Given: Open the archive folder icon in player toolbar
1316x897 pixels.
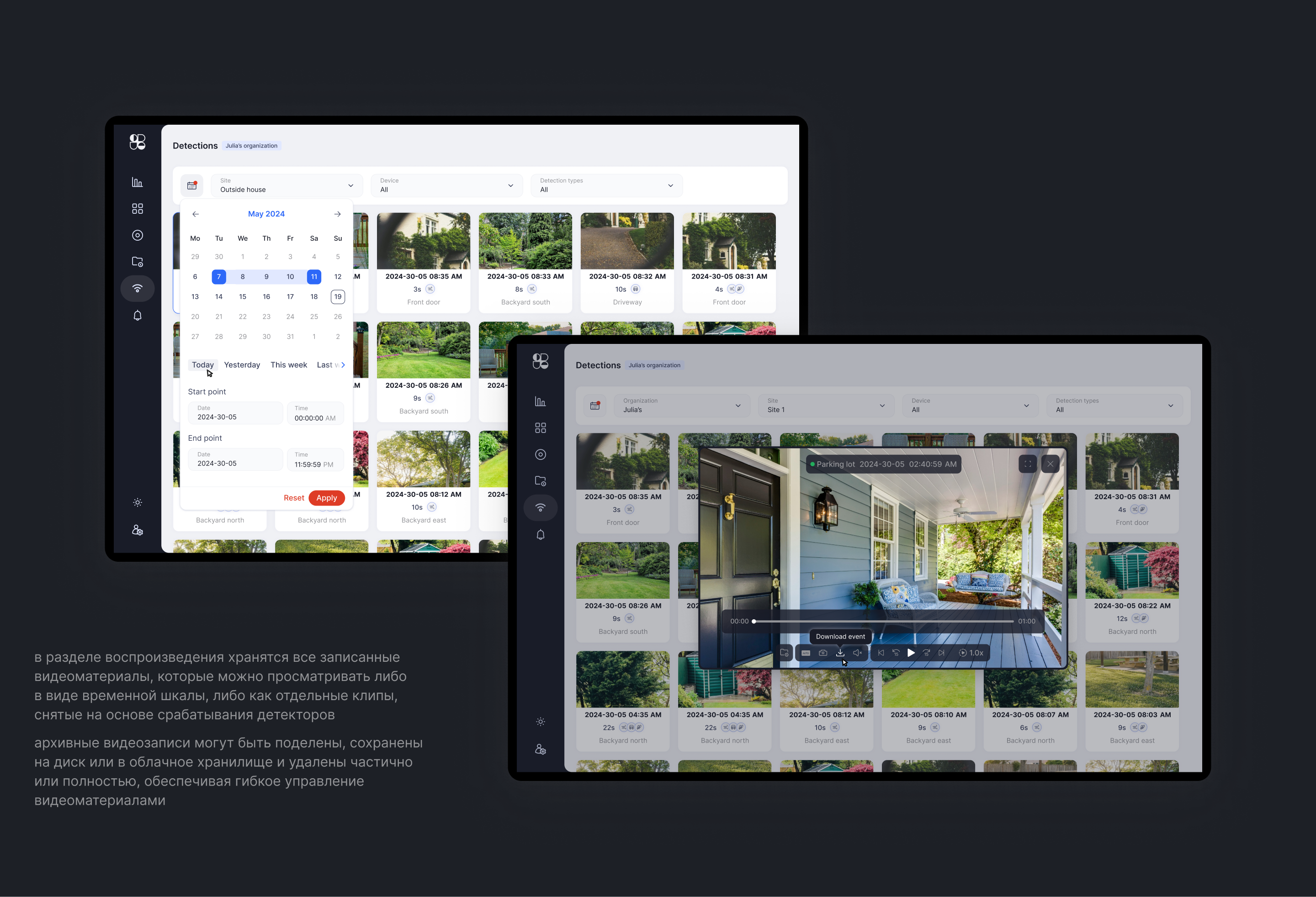Looking at the screenshot, I should tap(784, 653).
